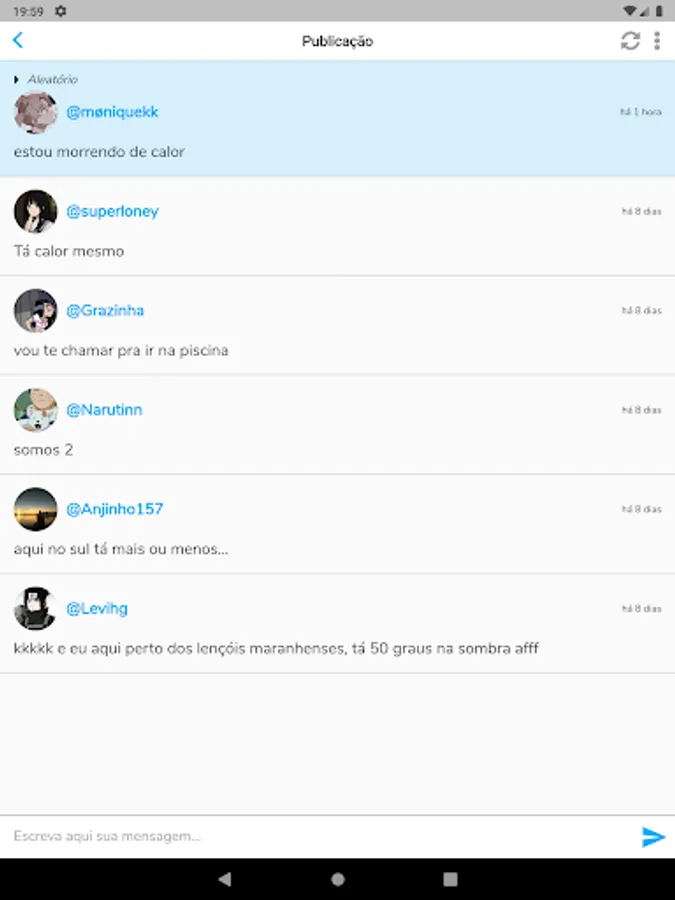Expand the Aleatório category triangle

[17, 79]
